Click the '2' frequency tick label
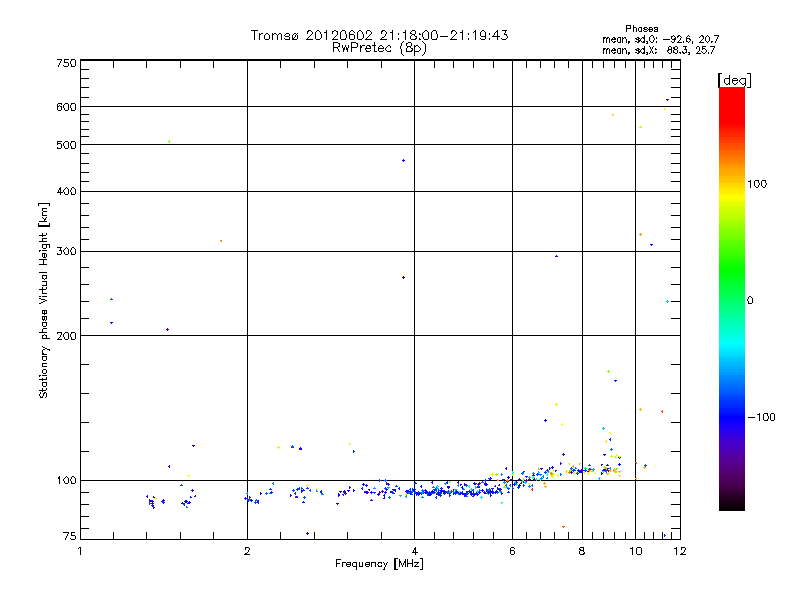The width and height of the screenshot is (800, 600). (247, 551)
